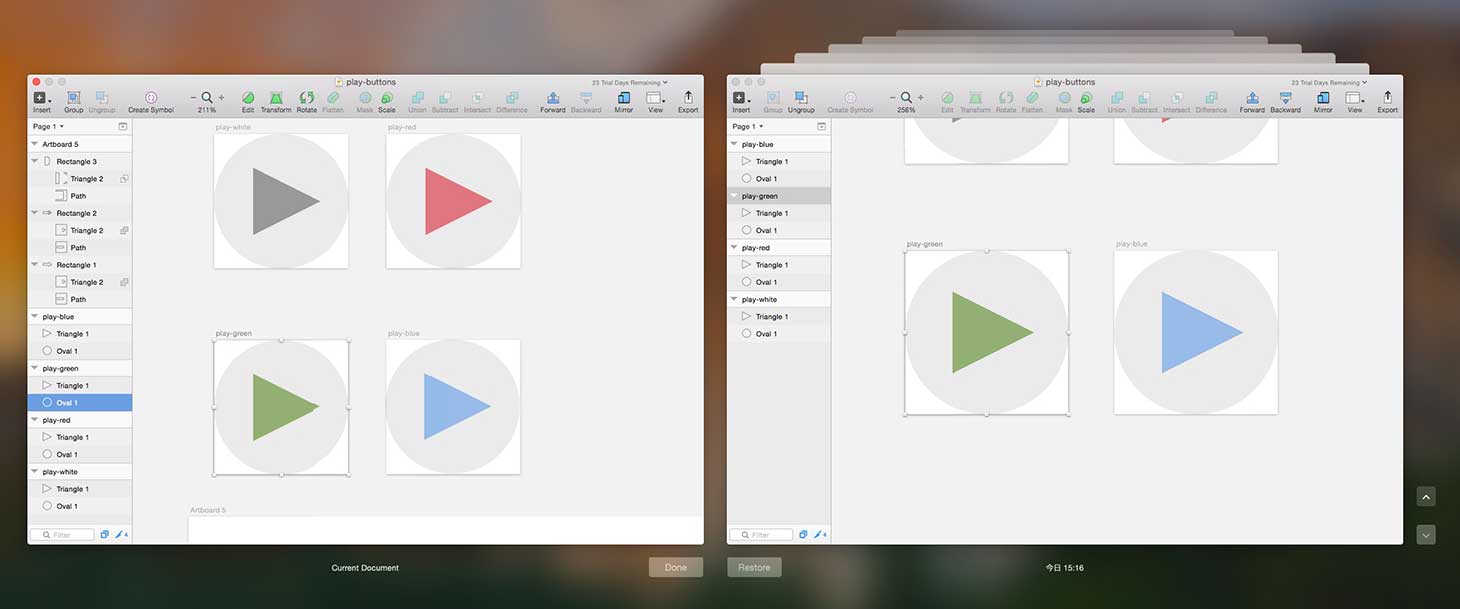Select the play-blue artboard in the right window

(1196, 332)
